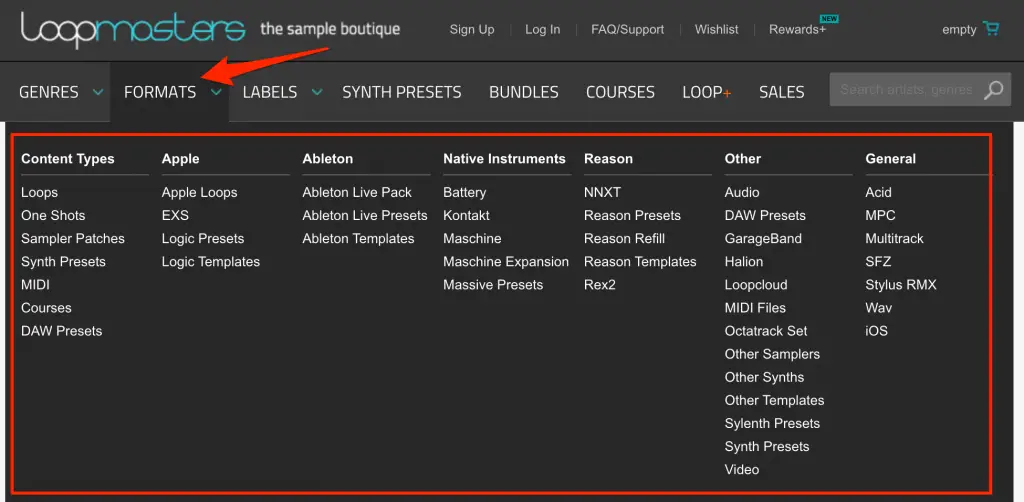Image resolution: width=1024 pixels, height=502 pixels.
Task: Choose Halion format
Action: coord(744,262)
